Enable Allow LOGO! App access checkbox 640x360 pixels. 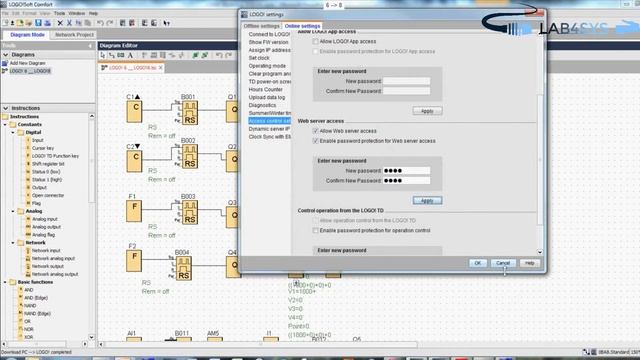click(x=315, y=42)
